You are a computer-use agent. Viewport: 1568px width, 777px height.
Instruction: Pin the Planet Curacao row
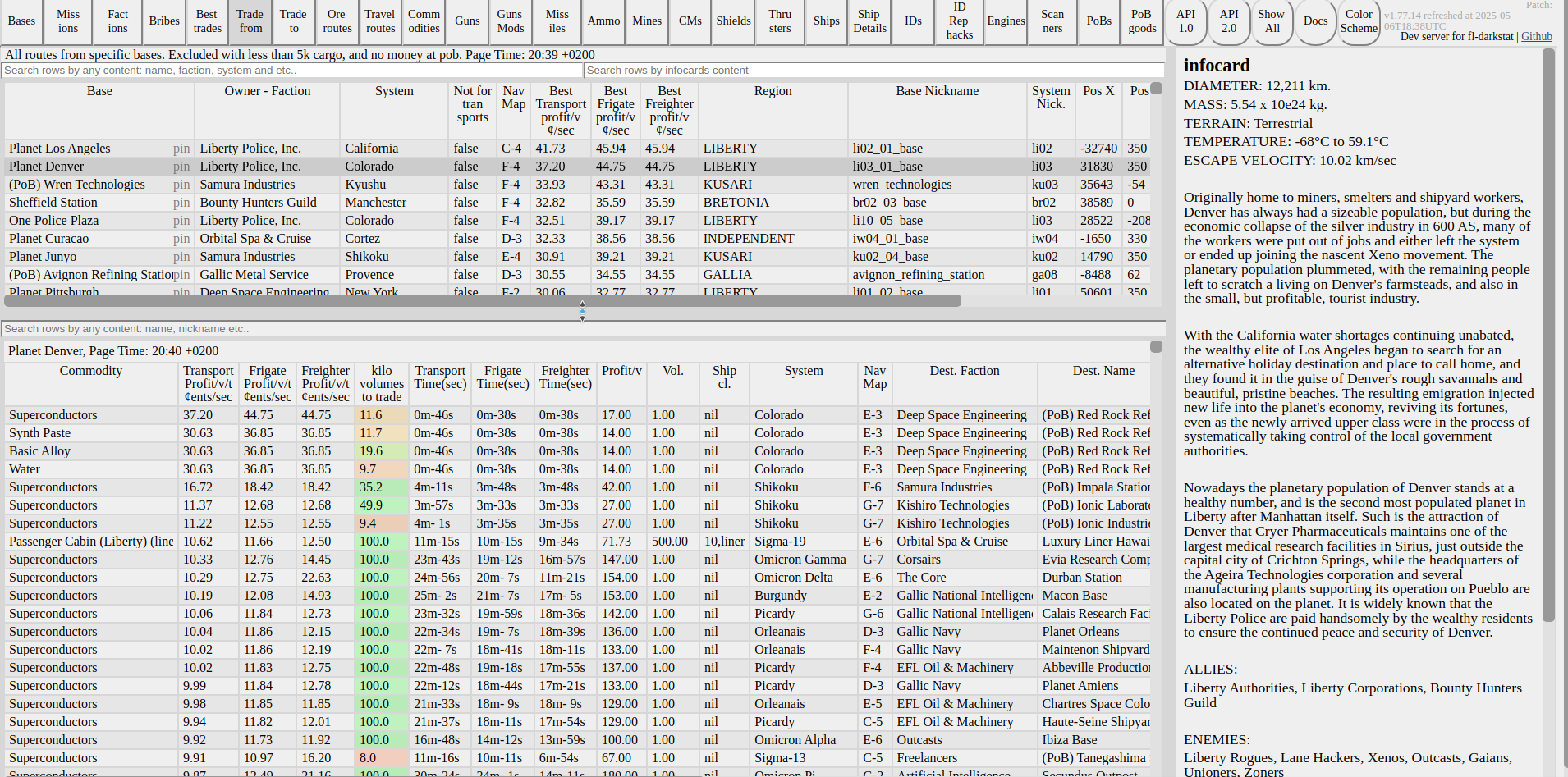[181, 239]
